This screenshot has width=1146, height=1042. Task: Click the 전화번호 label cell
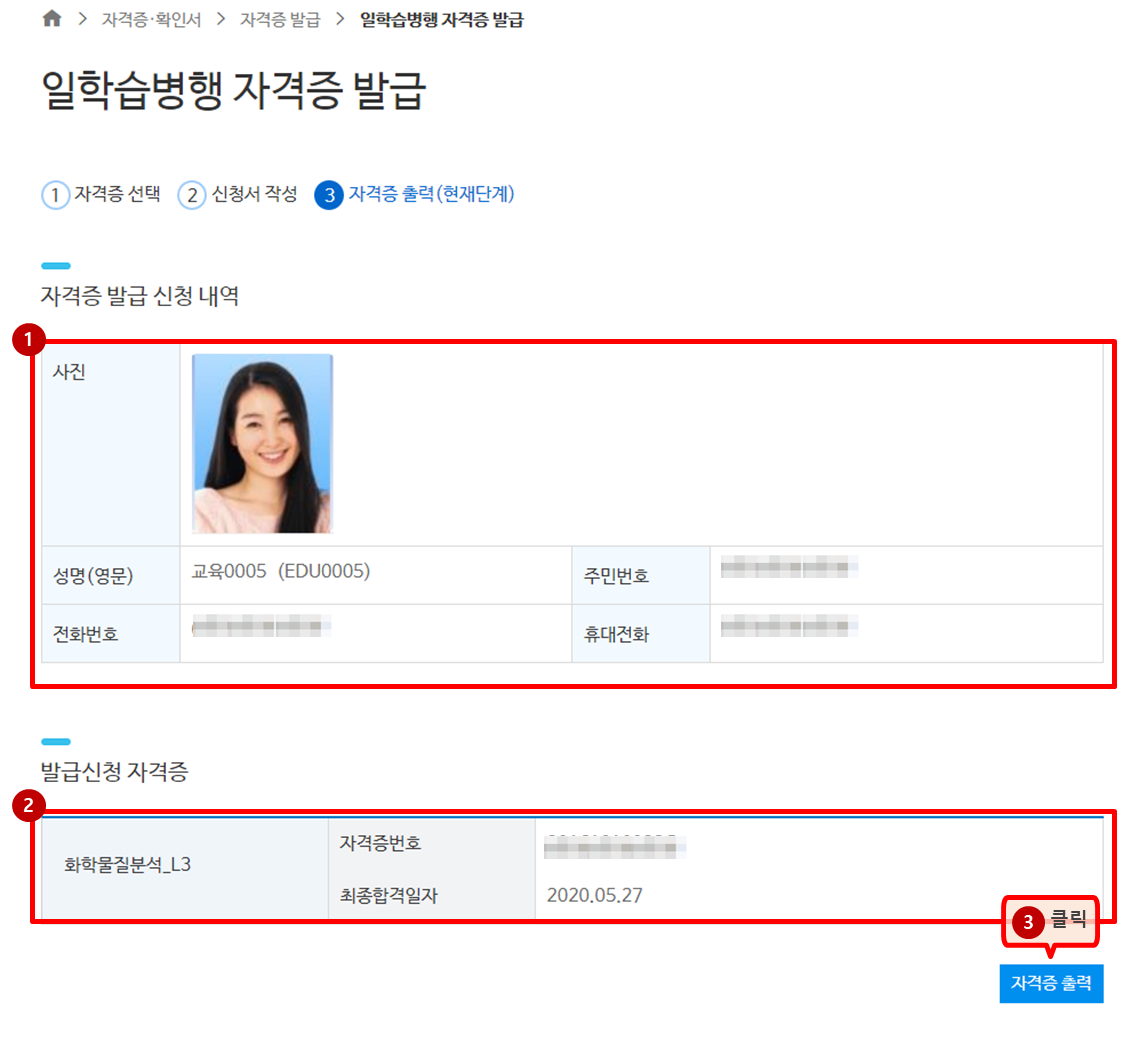[110, 634]
